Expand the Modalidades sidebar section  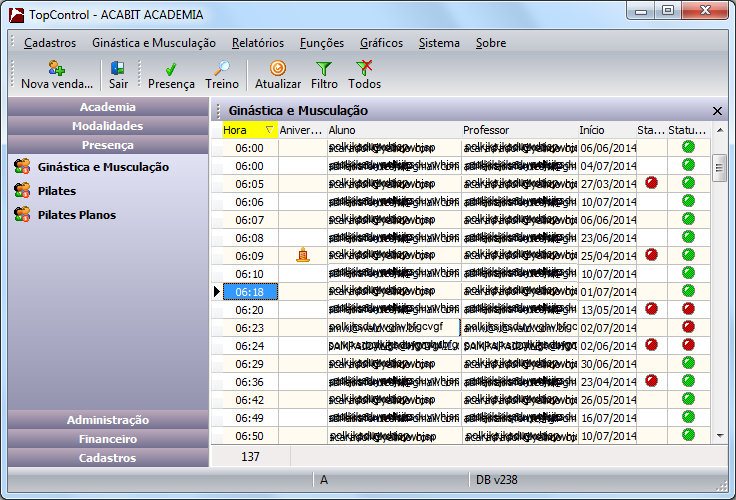click(108, 126)
